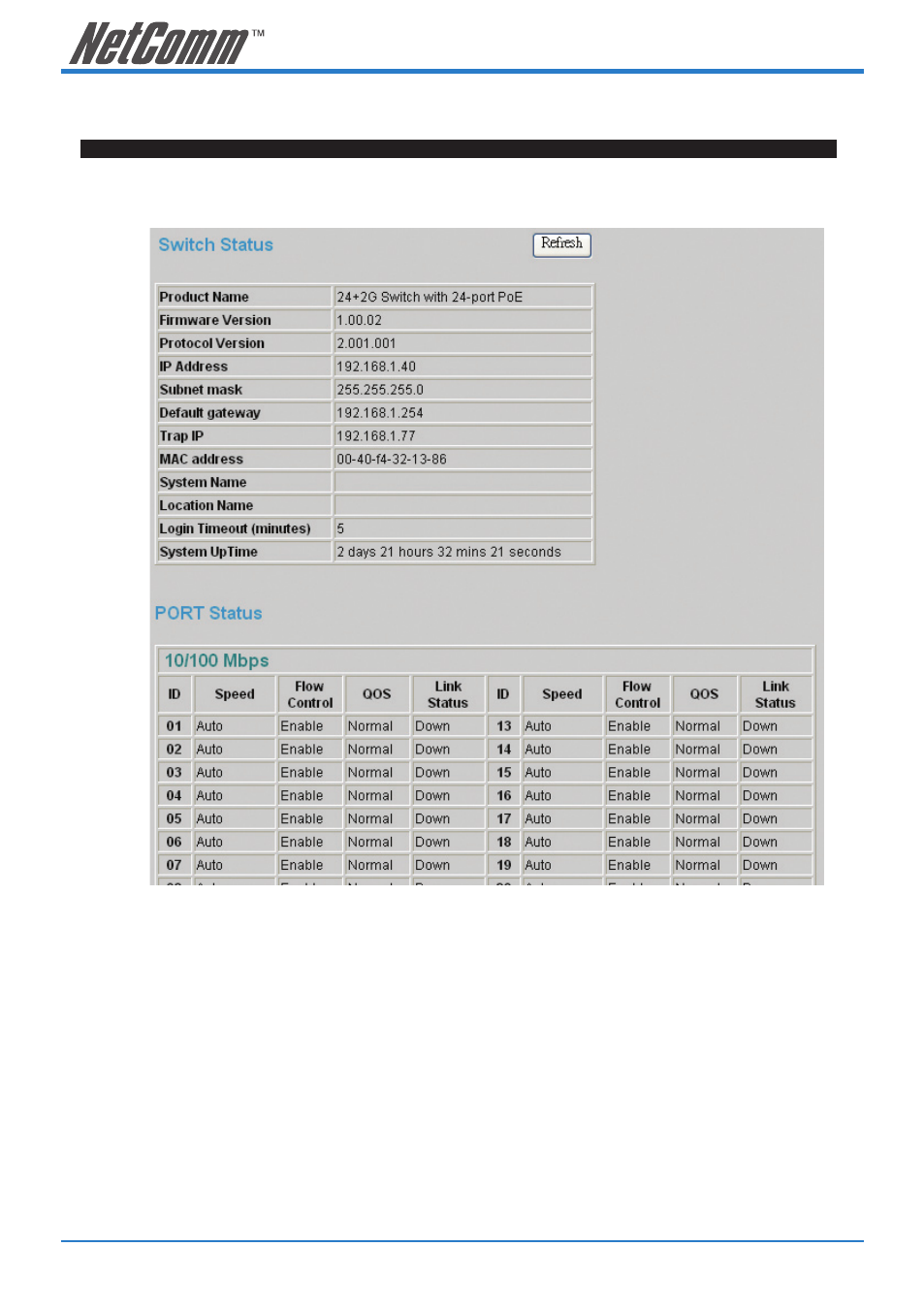Click the empty System Name value field

point(462,483)
